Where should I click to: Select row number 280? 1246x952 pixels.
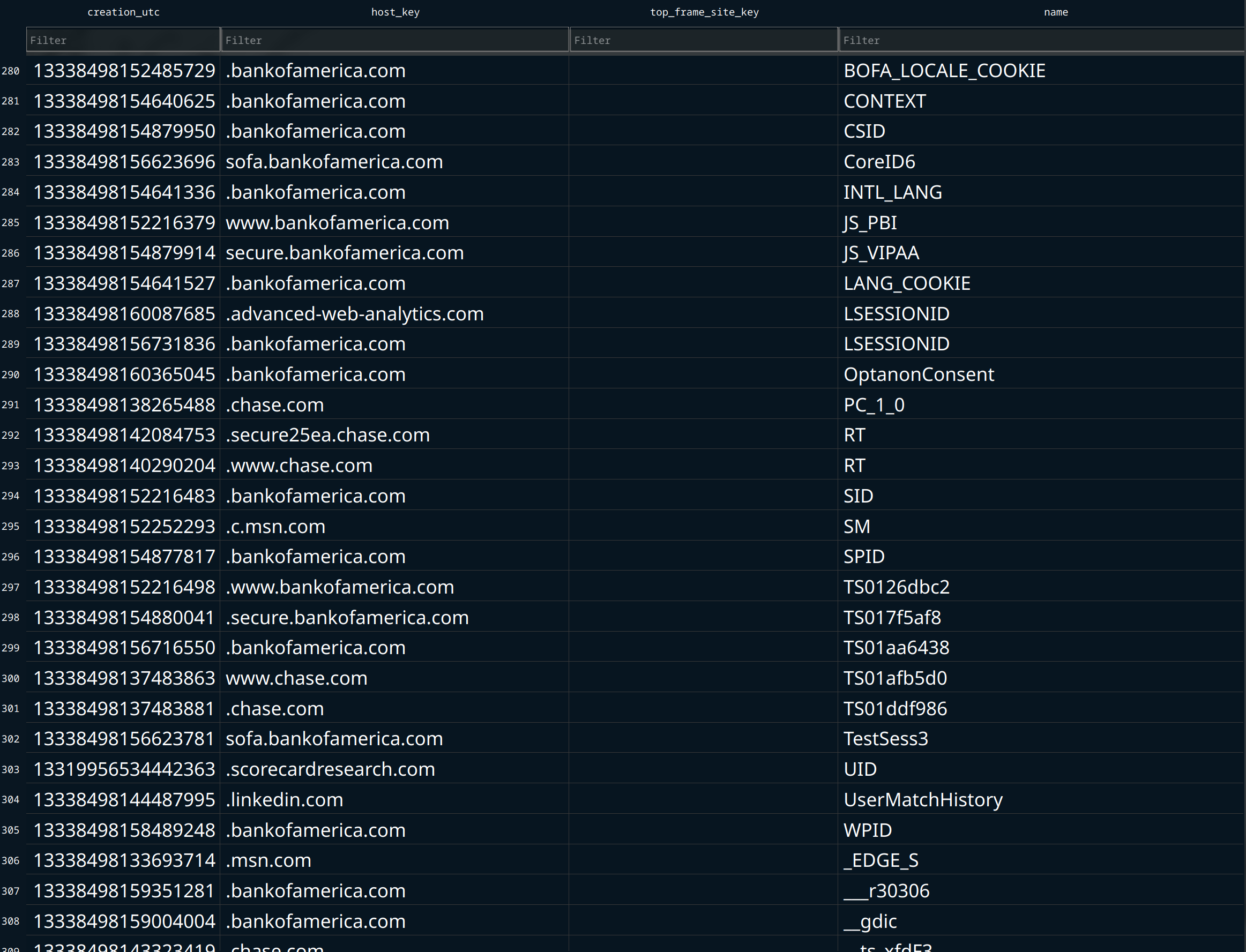pos(11,71)
